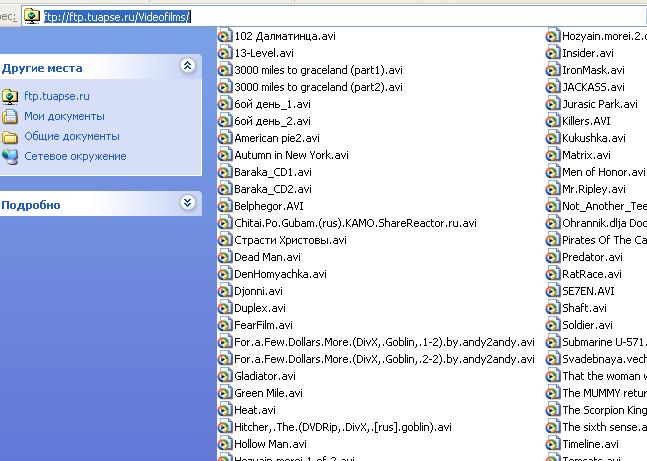647x461 pixels.
Task: Open Сетевое окружение link
Action: (75, 156)
